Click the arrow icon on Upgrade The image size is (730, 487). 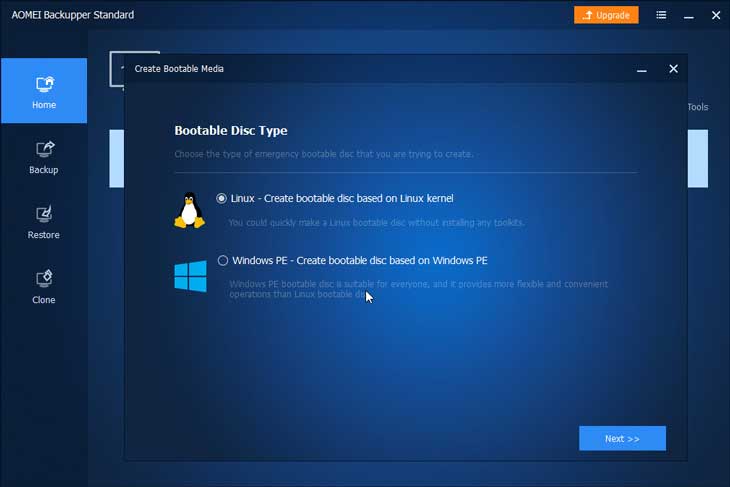(x=587, y=15)
